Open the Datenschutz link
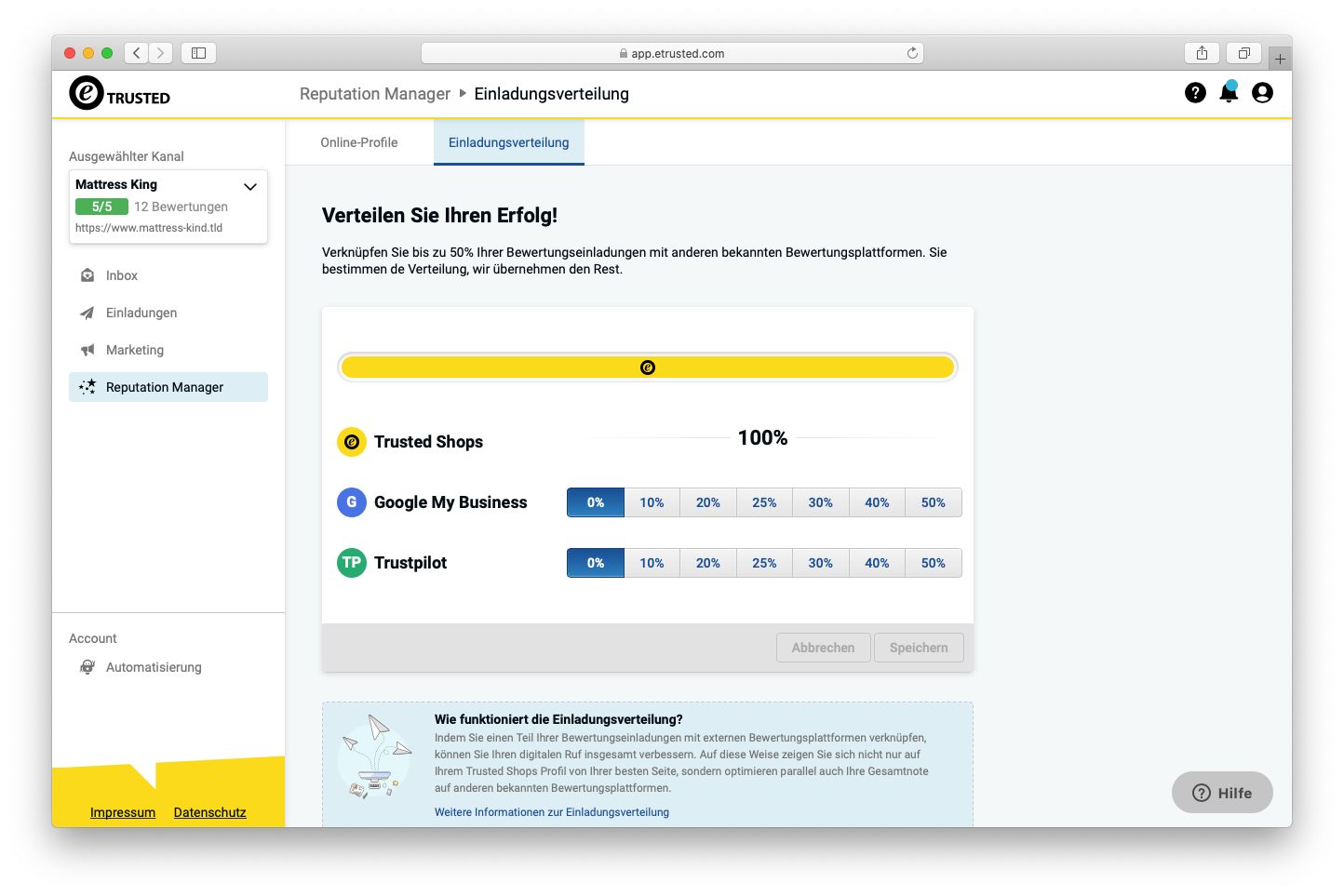Image resolution: width=1344 pixels, height=896 pixels. click(x=210, y=812)
